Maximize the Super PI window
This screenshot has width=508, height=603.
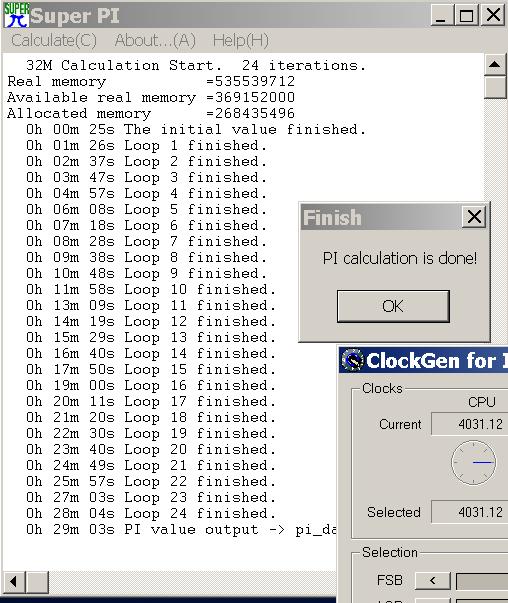(x=466, y=15)
